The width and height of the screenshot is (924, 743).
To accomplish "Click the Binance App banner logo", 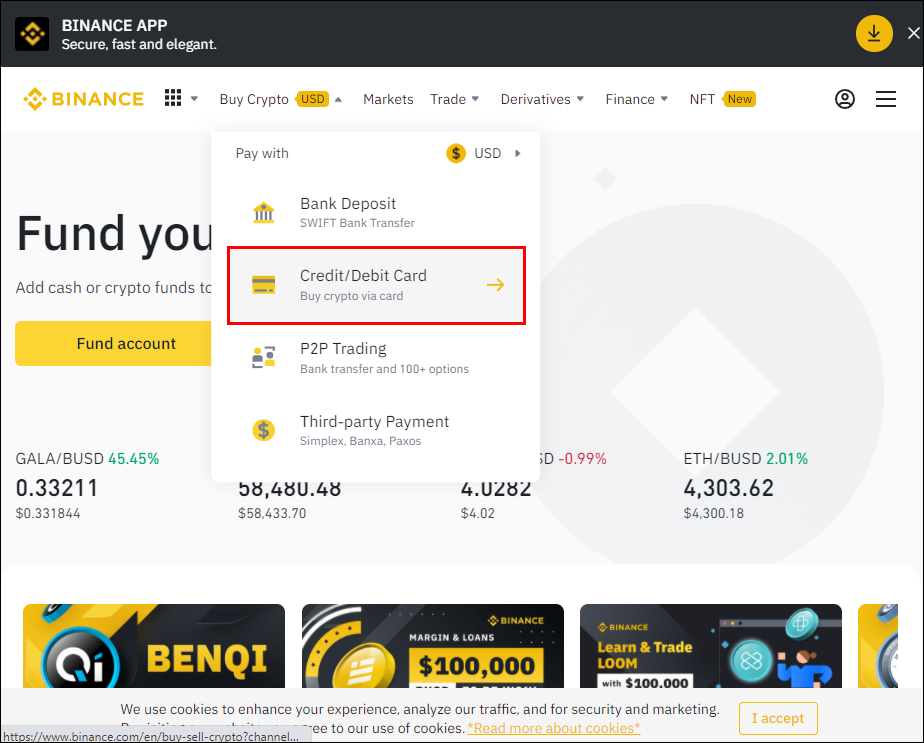I will pyautogui.click(x=32, y=34).
